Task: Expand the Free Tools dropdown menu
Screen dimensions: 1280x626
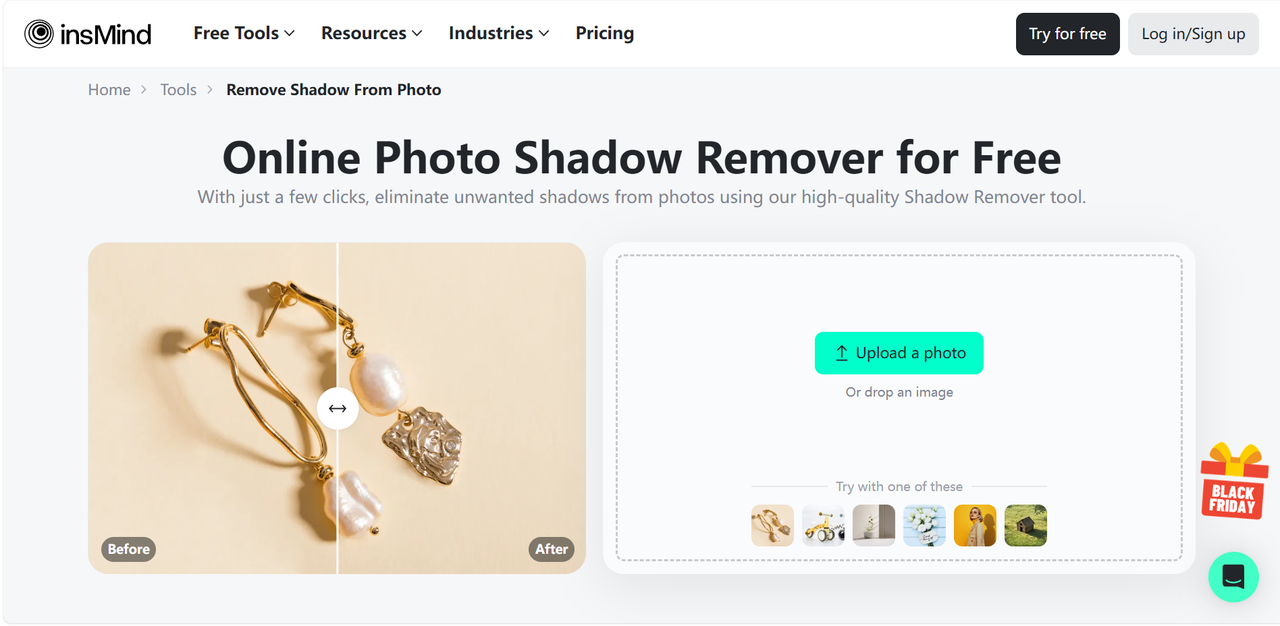Action: (x=244, y=33)
